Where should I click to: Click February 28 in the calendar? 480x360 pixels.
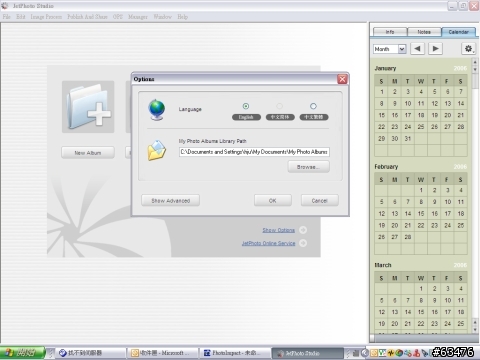(x=408, y=237)
